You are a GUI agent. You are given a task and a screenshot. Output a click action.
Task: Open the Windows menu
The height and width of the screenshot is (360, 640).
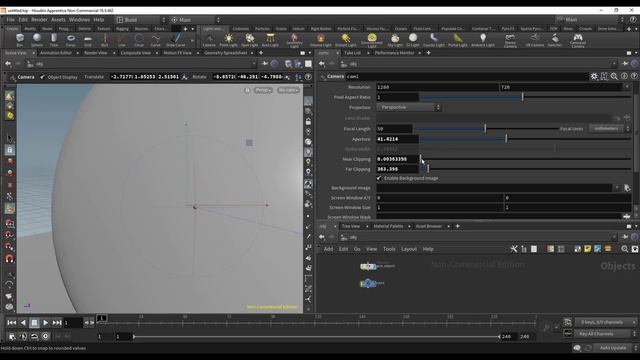click(79, 20)
